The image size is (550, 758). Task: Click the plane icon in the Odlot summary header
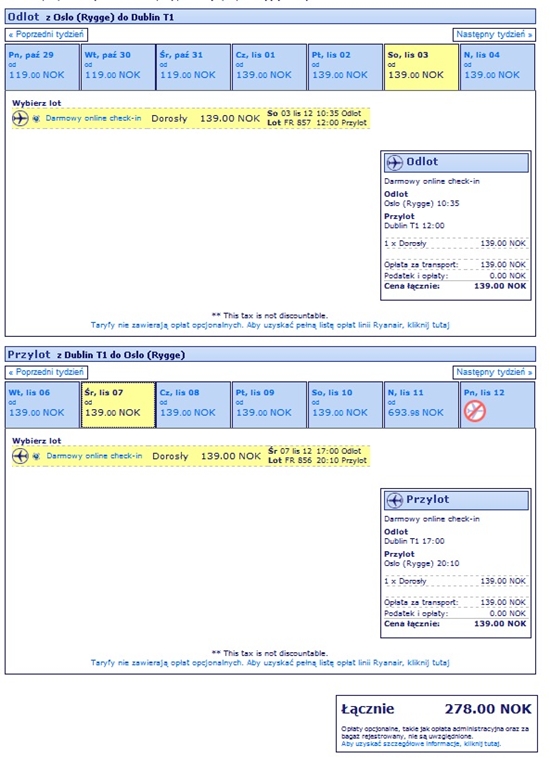pyautogui.click(x=395, y=162)
